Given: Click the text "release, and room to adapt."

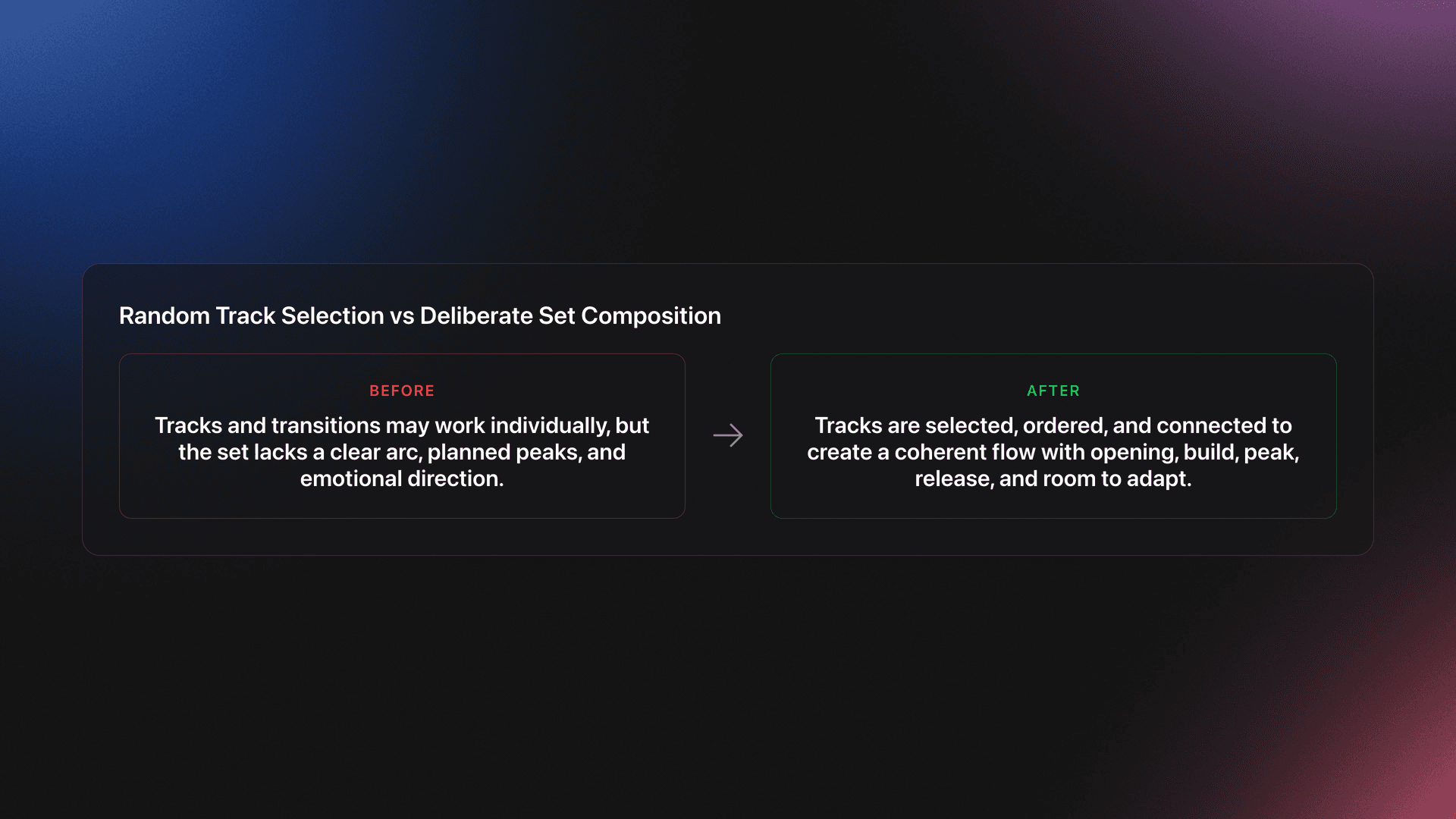Looking at the screenshot, I should (x=1053, y=479).
